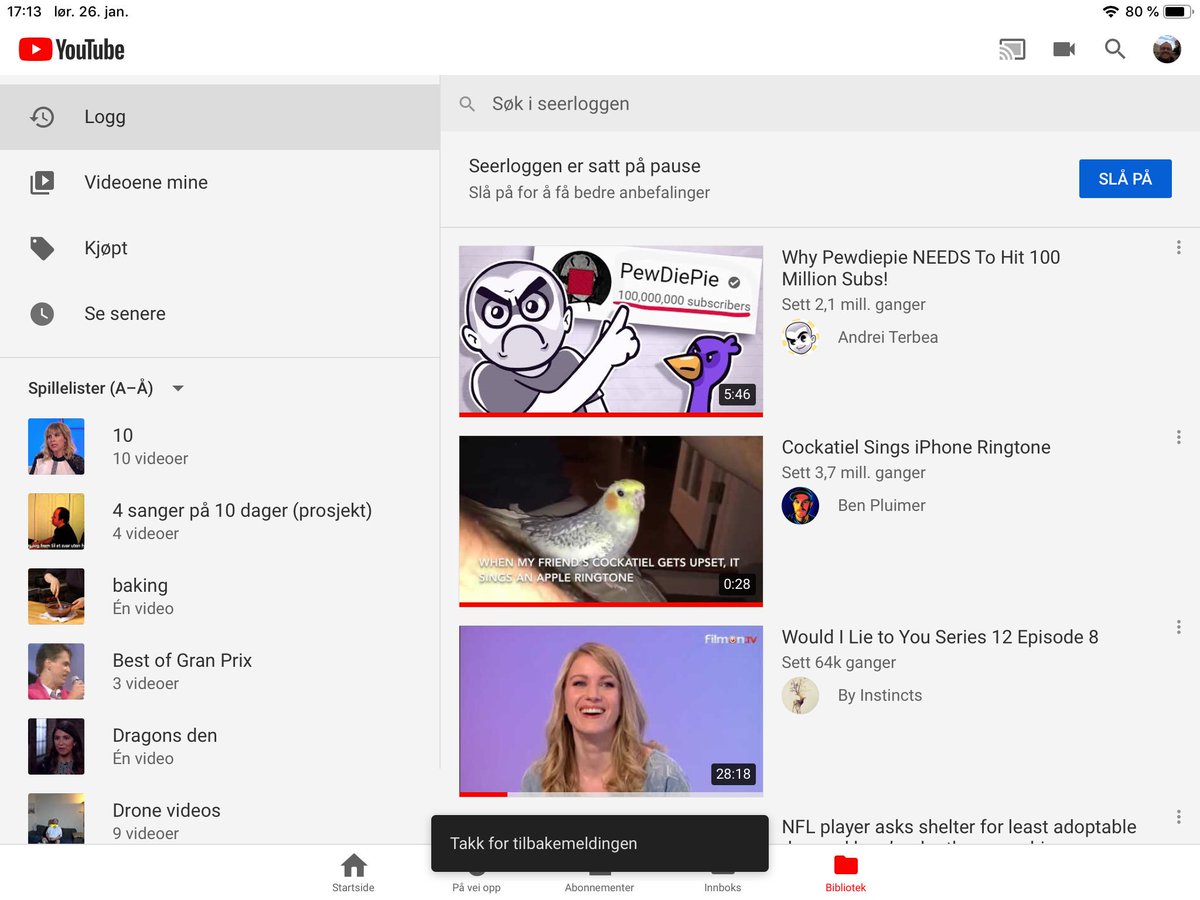Tap the 17:13 clock in status bar
The height and width of the screenshot is (900, 1200).
(24, 12)
